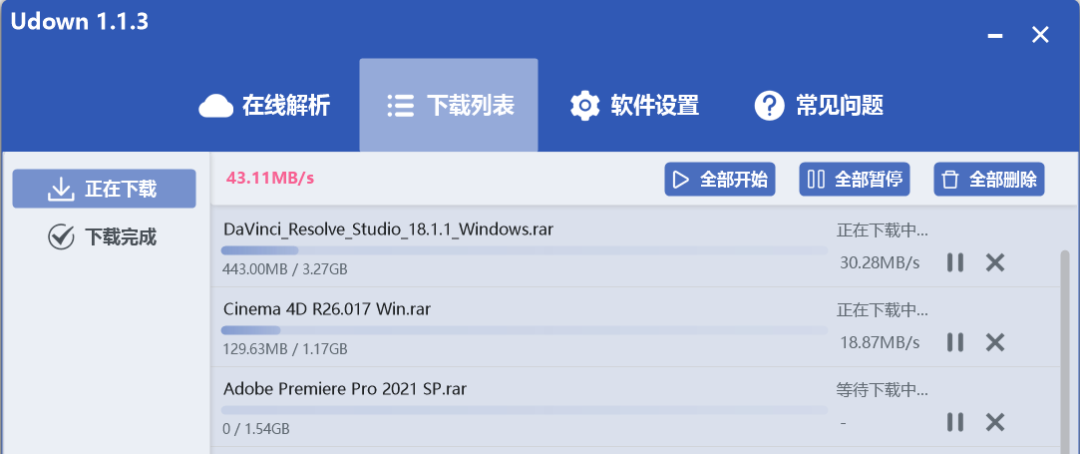Select 正在下载 in the sidebar
Image resolution: width=1080 pixels, height=454 pixels.
pyautogui.click(x=104, y=189)
